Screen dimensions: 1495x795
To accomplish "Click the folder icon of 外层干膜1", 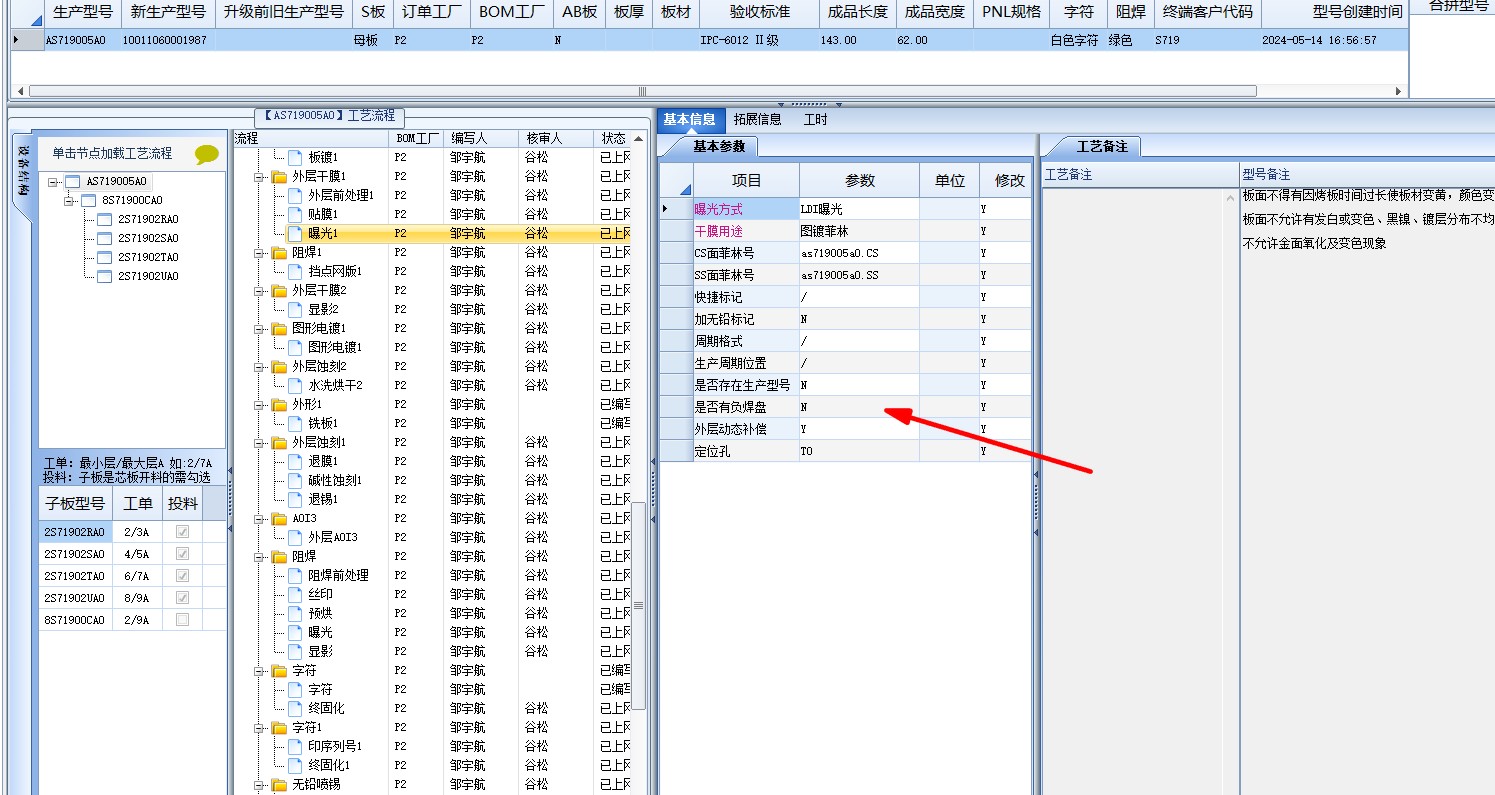I will point(279,176).
